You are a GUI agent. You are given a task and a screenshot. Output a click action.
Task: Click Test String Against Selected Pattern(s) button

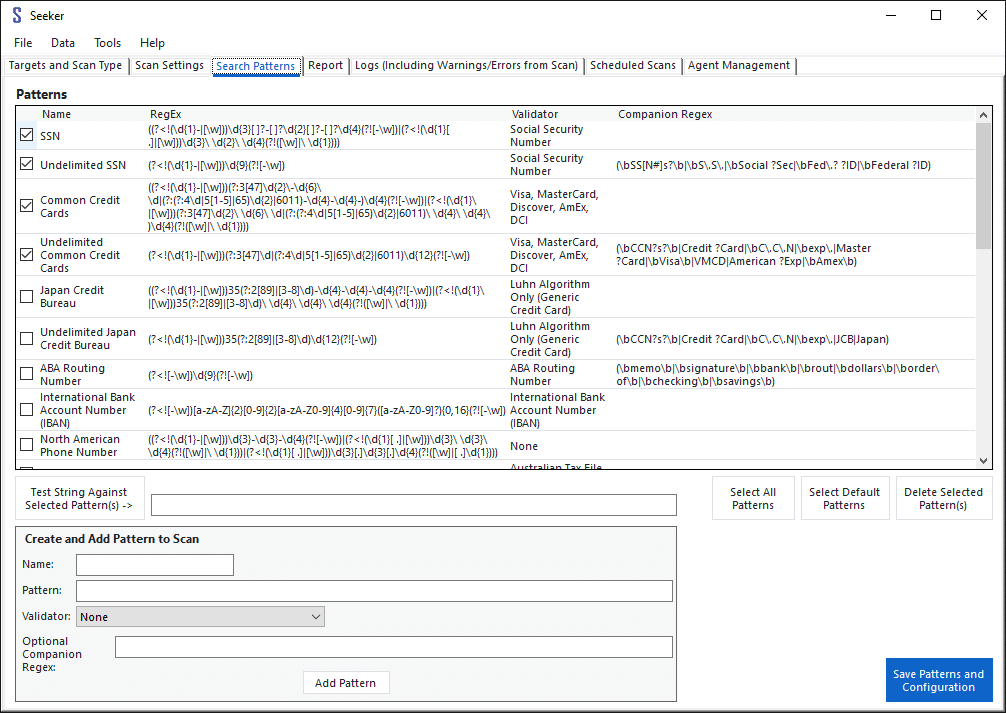80,498
